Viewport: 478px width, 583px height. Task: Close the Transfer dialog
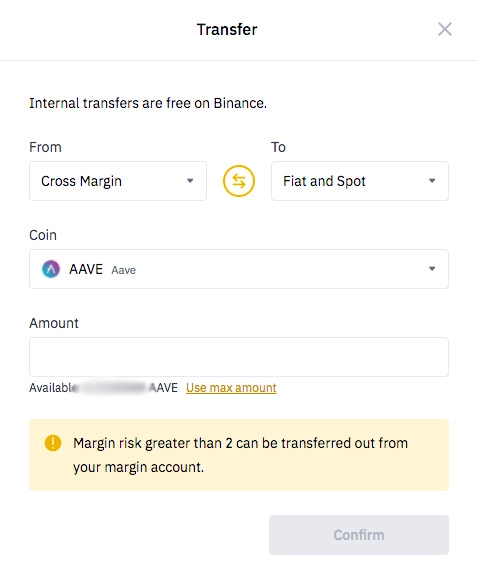[445, 29]
